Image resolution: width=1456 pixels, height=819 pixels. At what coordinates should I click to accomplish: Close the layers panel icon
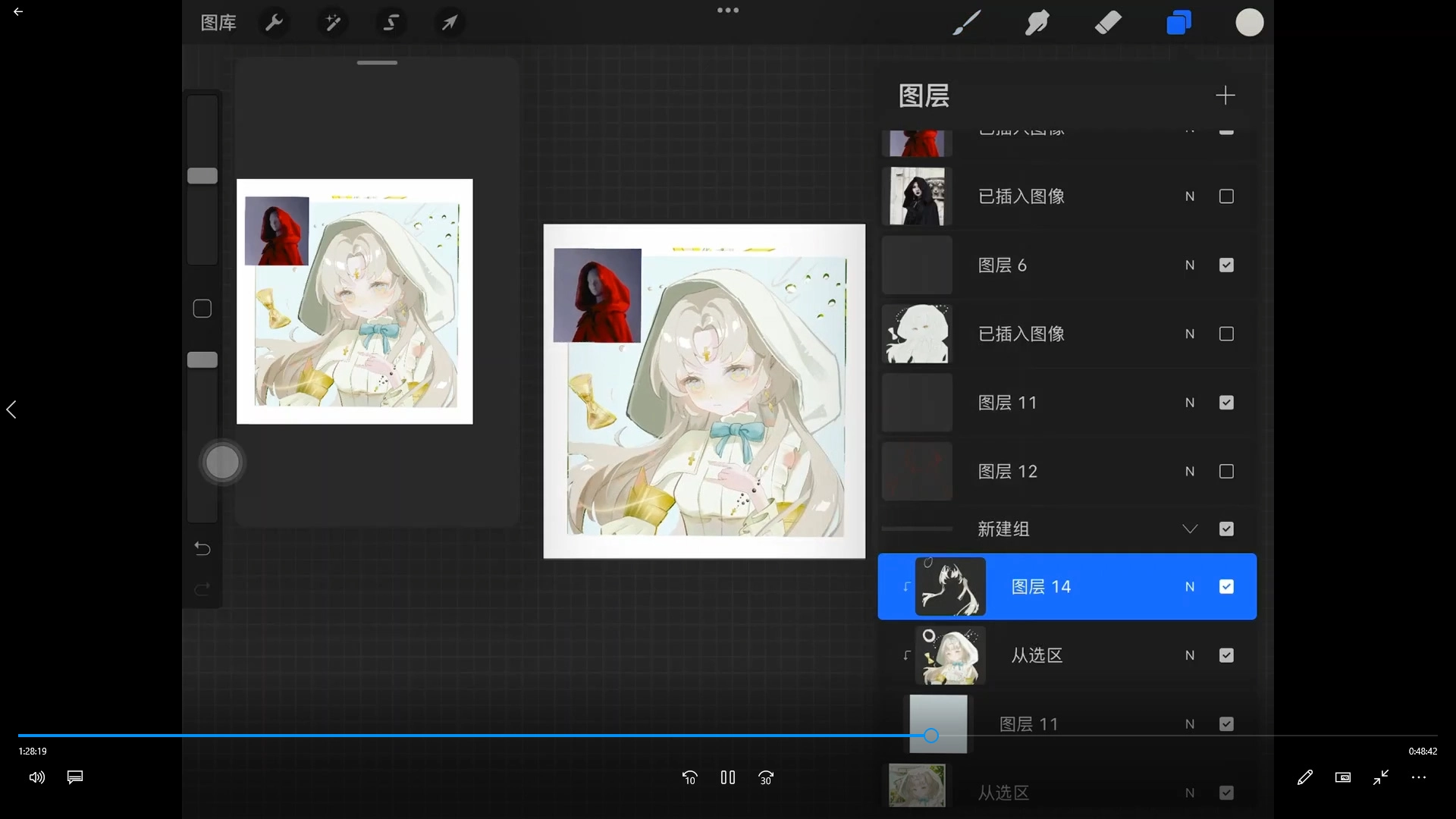(x=1178, y=23)
